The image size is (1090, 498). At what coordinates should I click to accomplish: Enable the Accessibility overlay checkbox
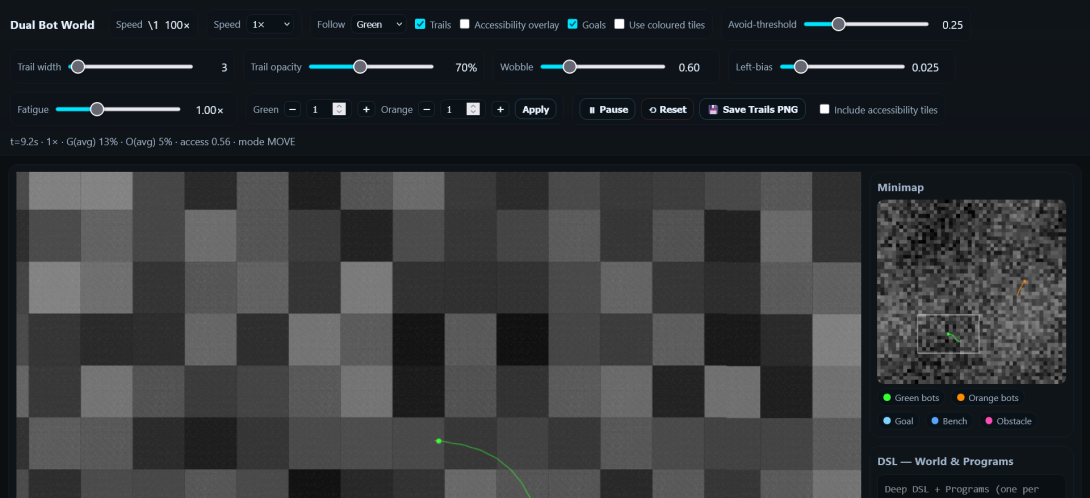(465, 24)
